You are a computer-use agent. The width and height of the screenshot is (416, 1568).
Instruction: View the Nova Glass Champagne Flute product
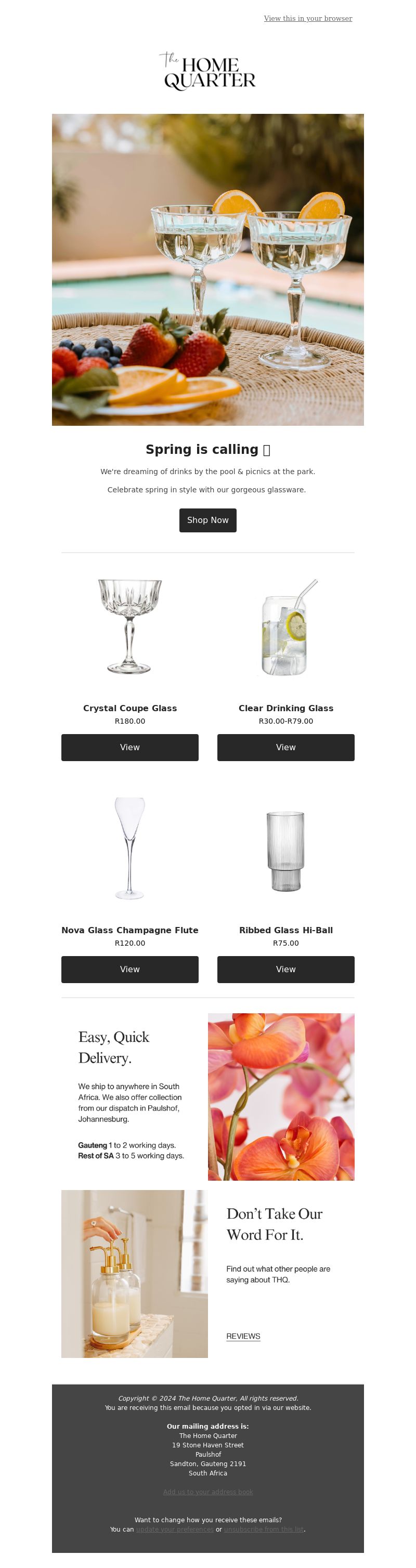pyautogui.click(x=129, y=969)
